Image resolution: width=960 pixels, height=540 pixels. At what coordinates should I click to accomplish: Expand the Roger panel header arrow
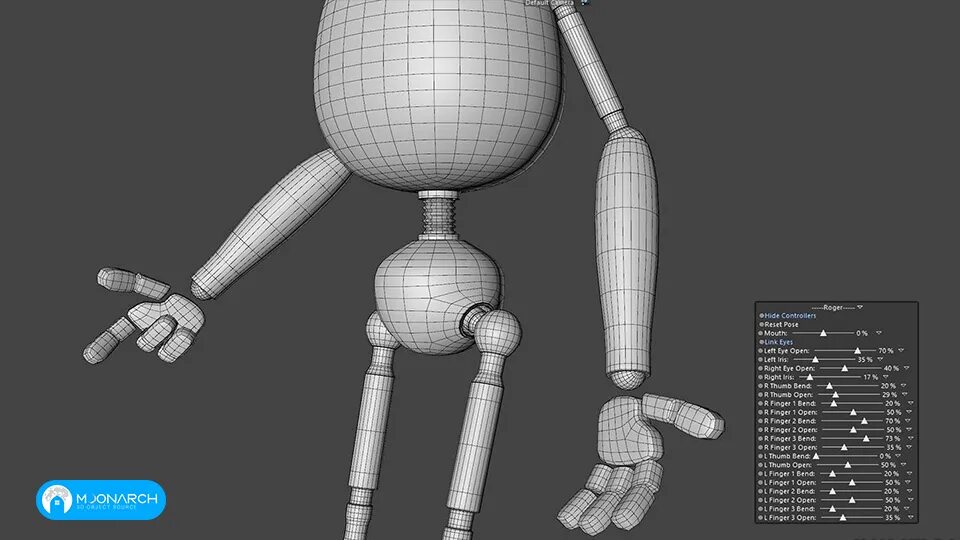click(860, 307)
